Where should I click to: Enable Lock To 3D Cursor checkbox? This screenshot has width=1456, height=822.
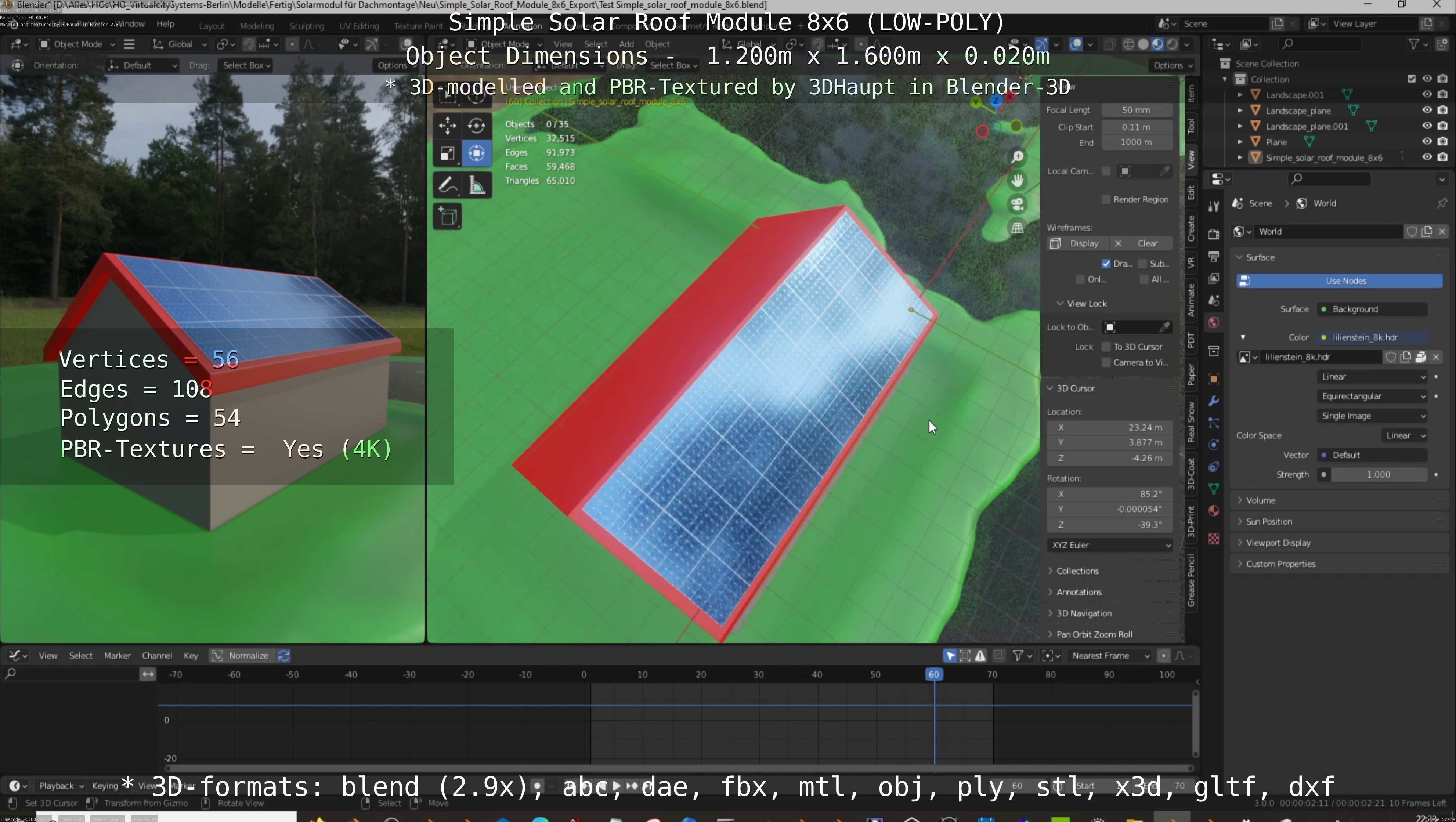pos(1106,347)
